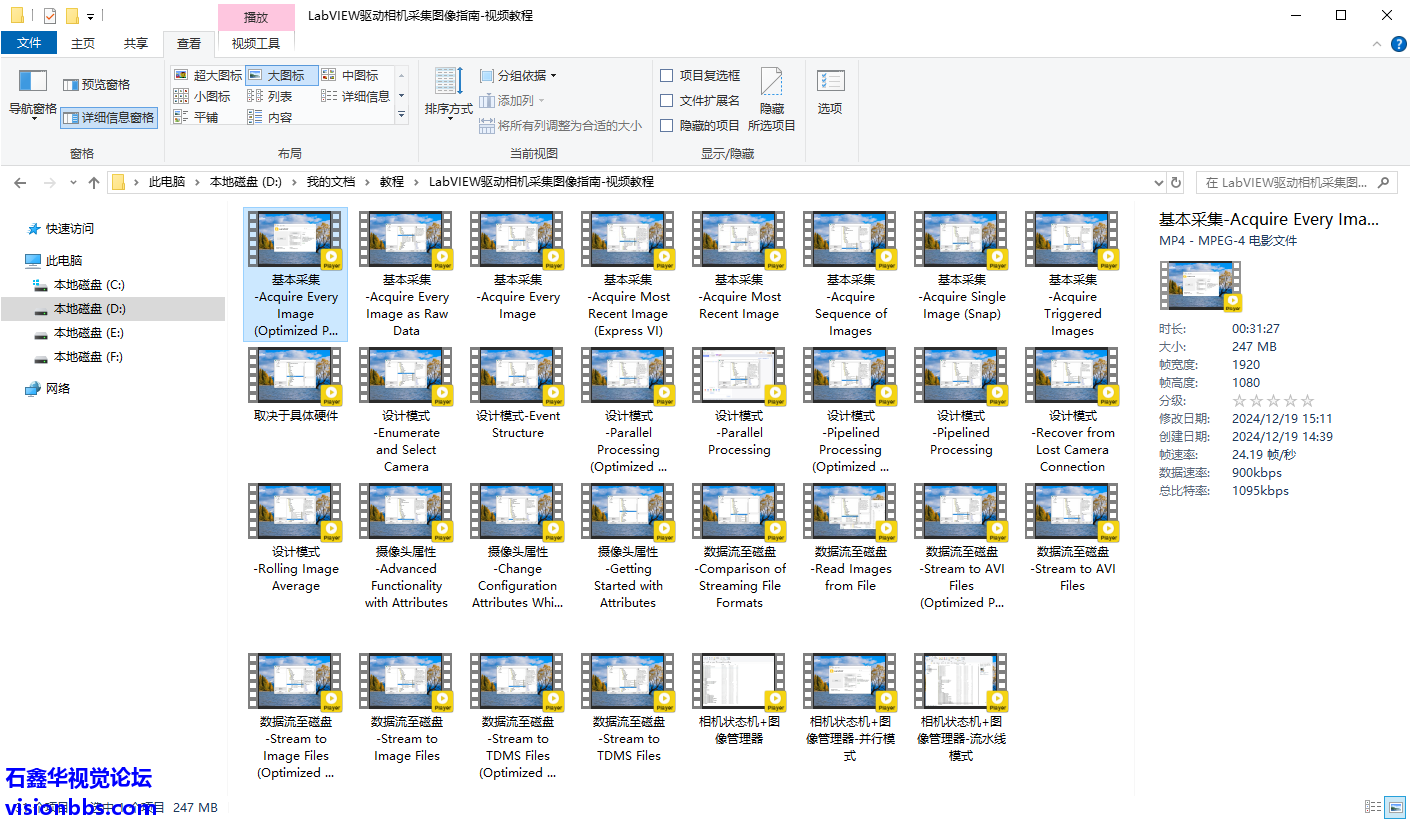Click the 选项 (Options) icon in ribbon
The image size is (1411, 820).
click(830, 92)
